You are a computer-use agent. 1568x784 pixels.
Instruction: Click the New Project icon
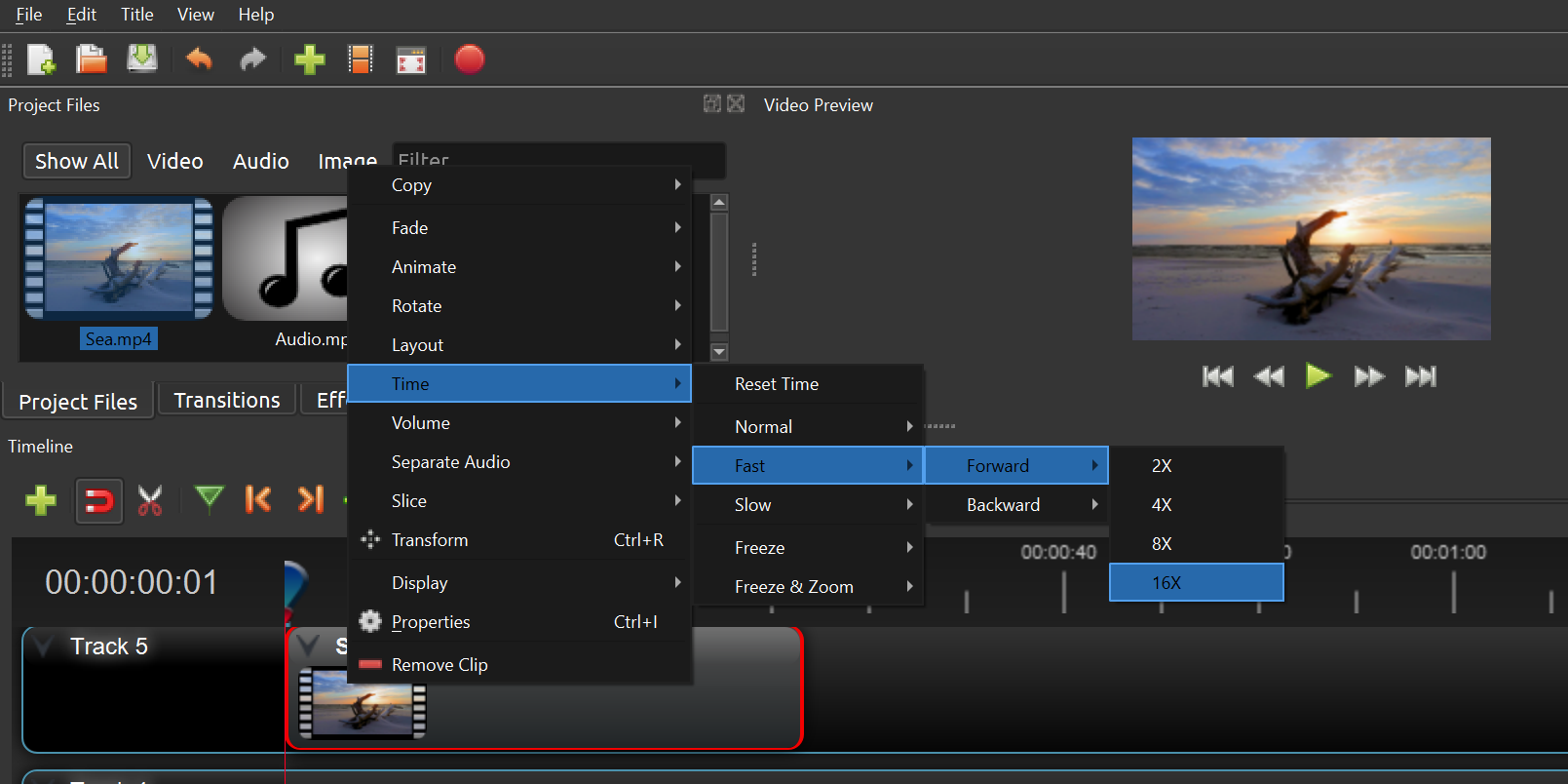[41, 60]
